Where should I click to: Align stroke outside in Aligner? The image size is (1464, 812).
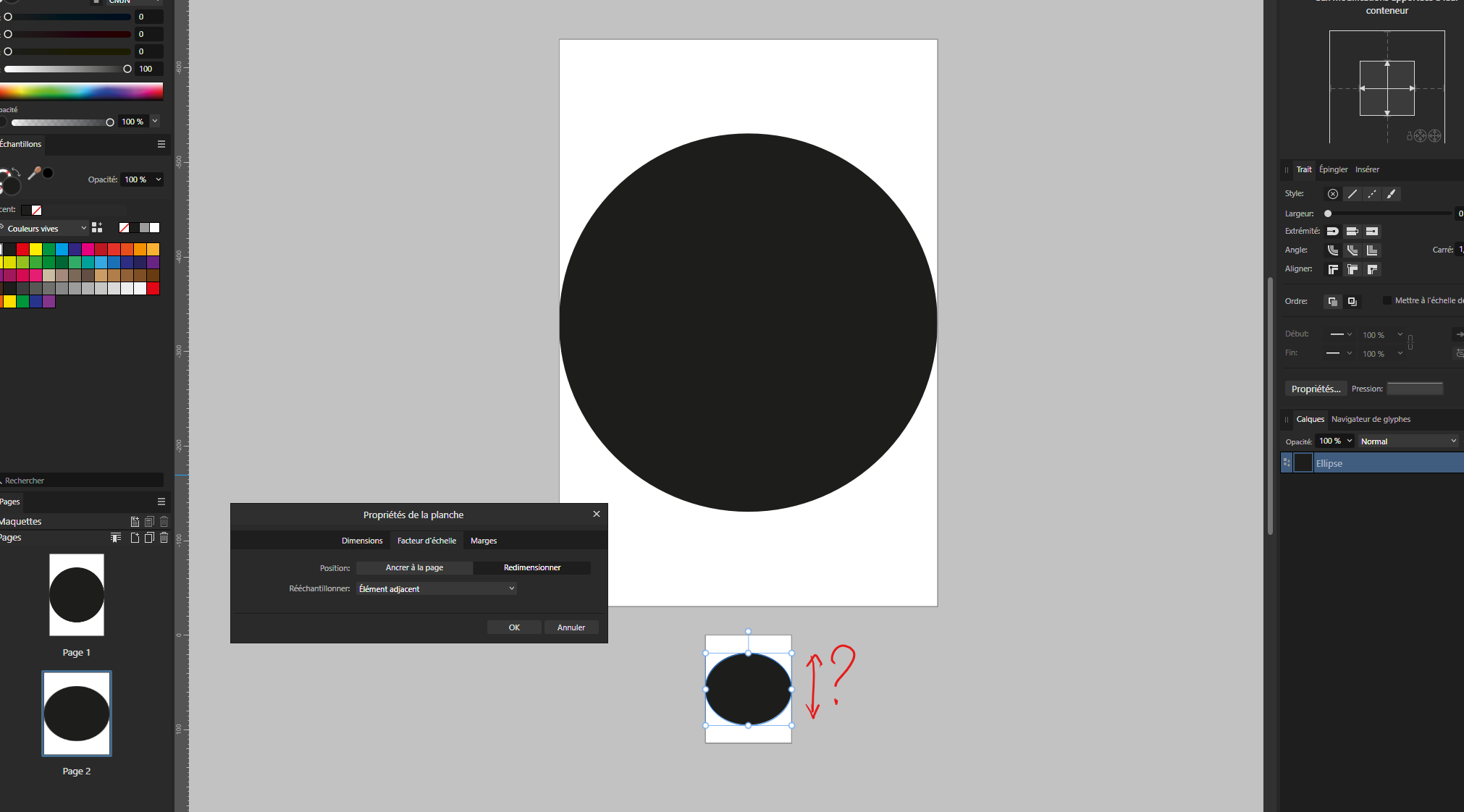(1371, 269)
